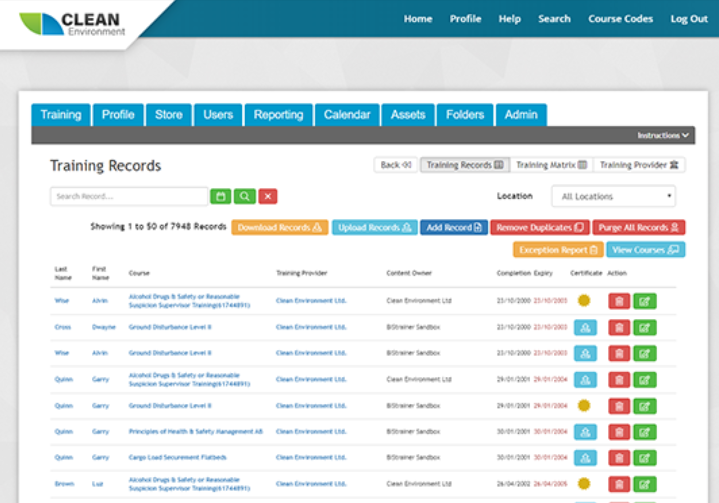Open certificate for Wise Alvin's Ground Disturbance
719x503 pixels.
[x=585, y=354]
